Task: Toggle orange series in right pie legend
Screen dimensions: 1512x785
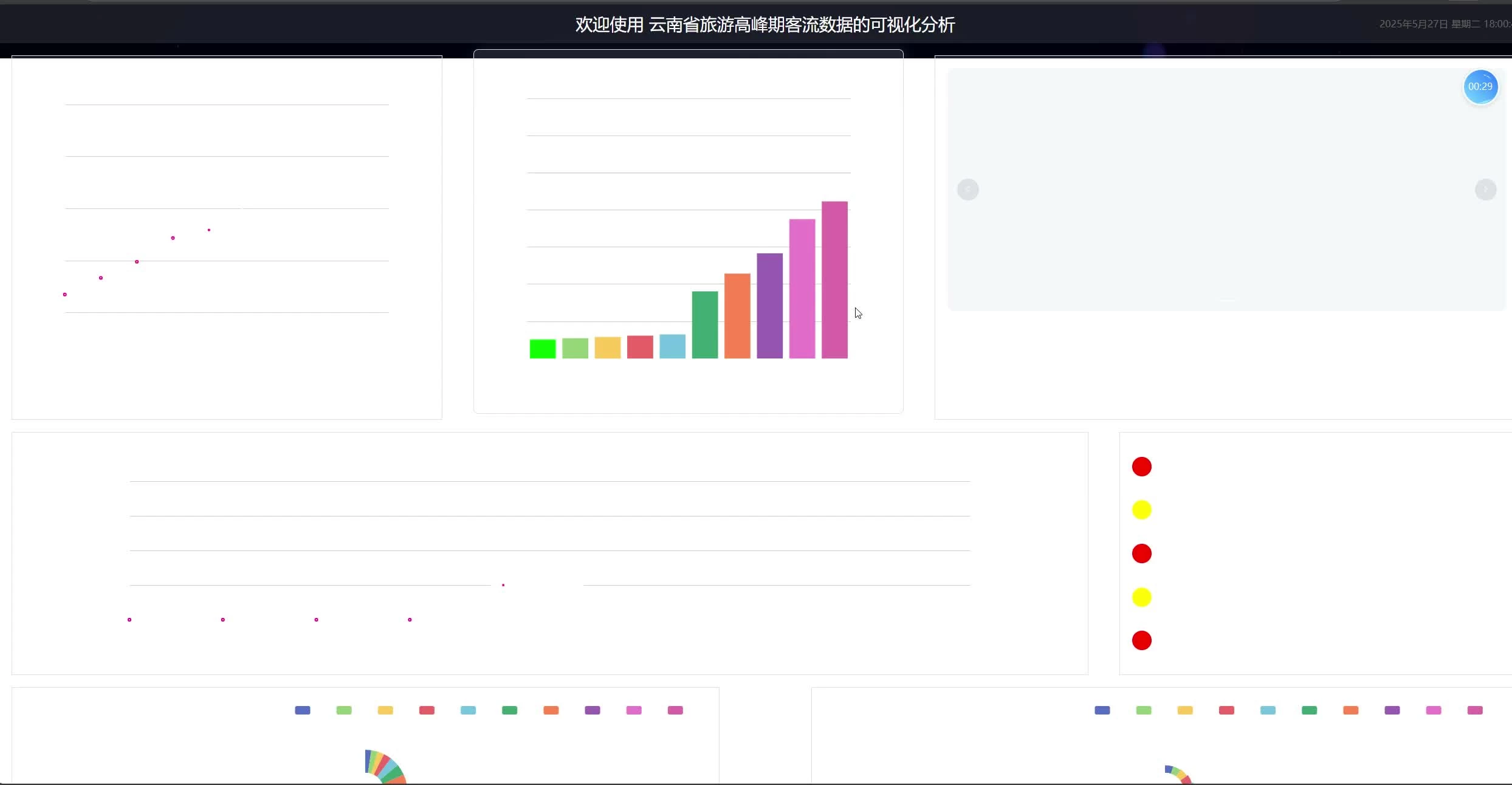Action: tap(1350, 710)
